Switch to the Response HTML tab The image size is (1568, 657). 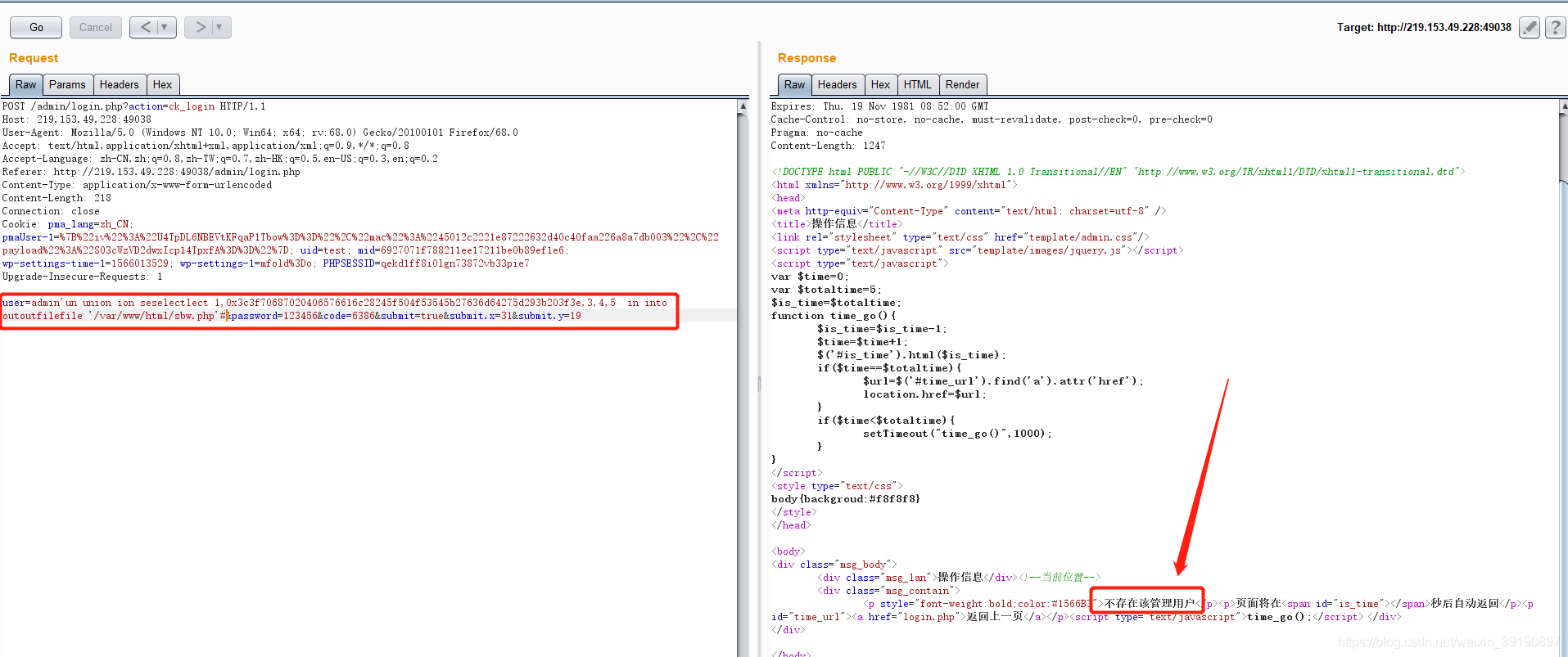[x=918, y=84]
